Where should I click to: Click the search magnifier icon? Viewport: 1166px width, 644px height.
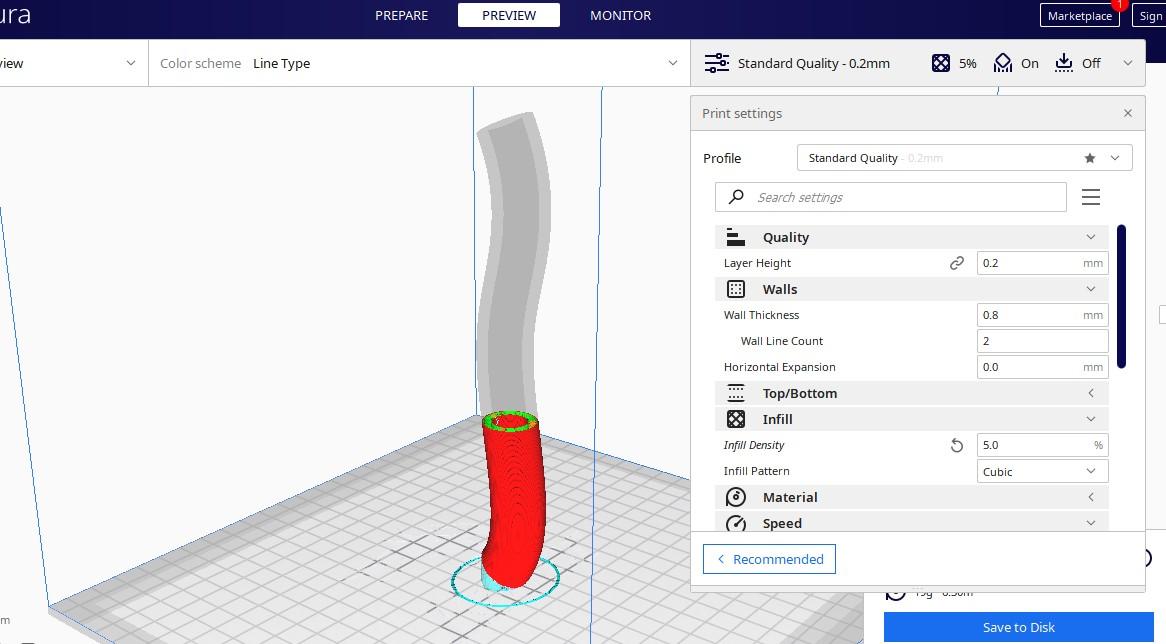pos(735,197)
